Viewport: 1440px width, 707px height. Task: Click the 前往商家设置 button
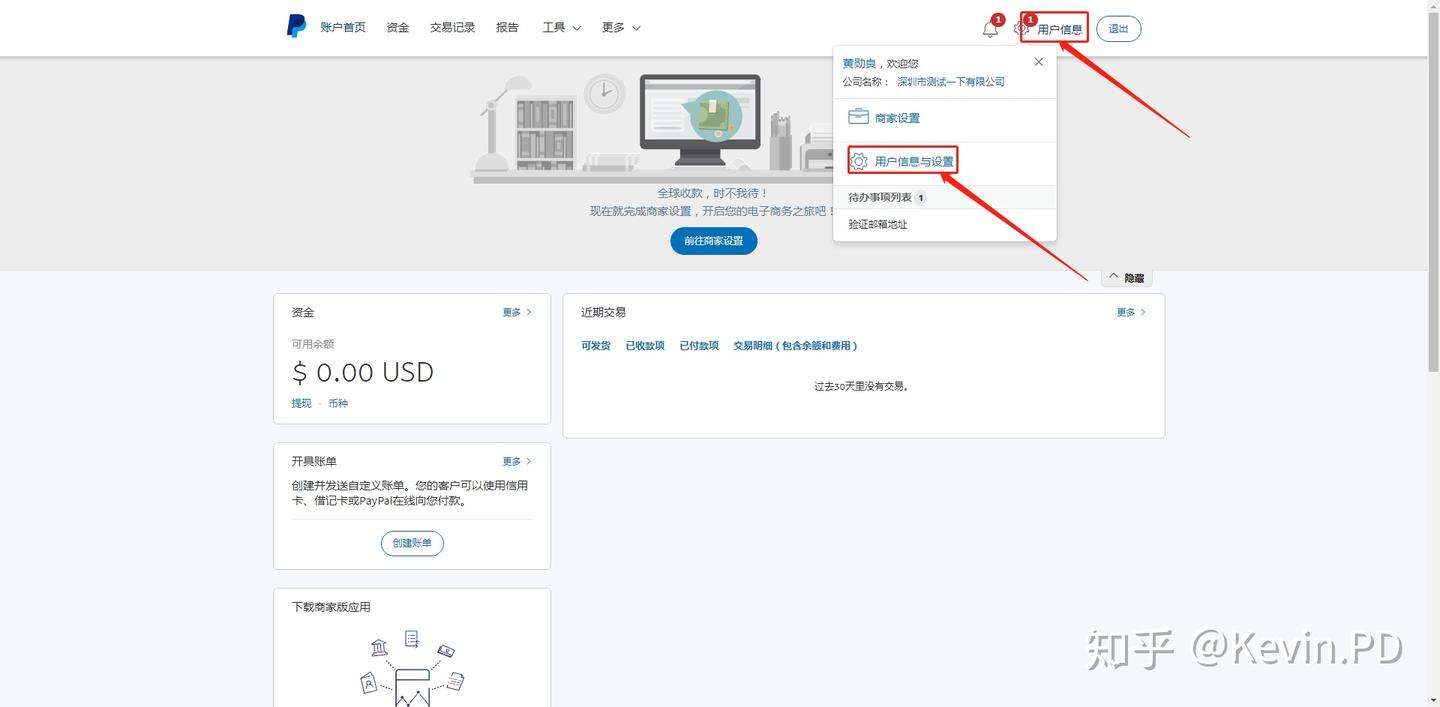pos(713,240)
